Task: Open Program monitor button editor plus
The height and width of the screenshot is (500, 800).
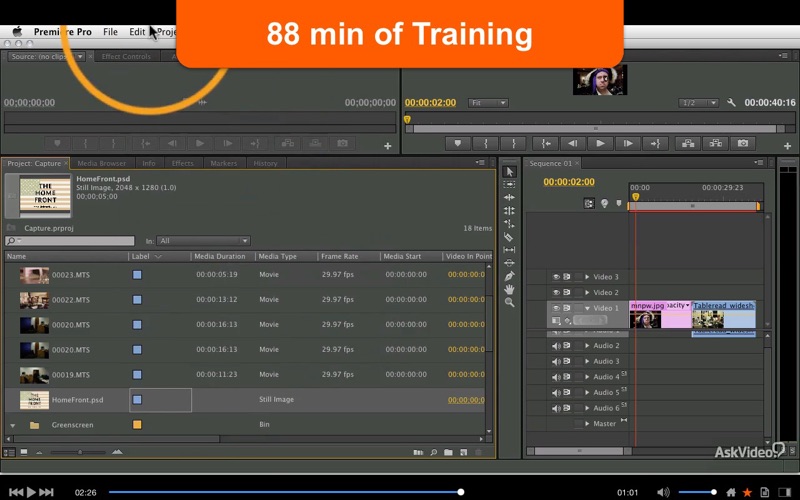Action: pos(787,146)
